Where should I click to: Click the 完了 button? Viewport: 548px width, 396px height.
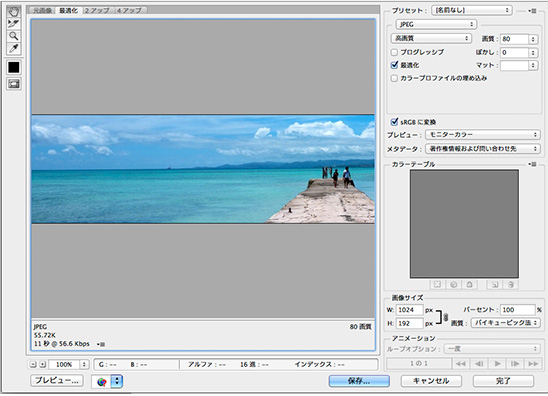(503, 381)
